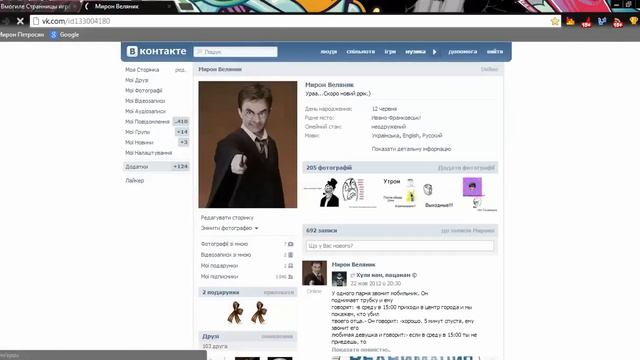Click Показати повністю to expand the post
640x360 pixels.
click(360, 350)
